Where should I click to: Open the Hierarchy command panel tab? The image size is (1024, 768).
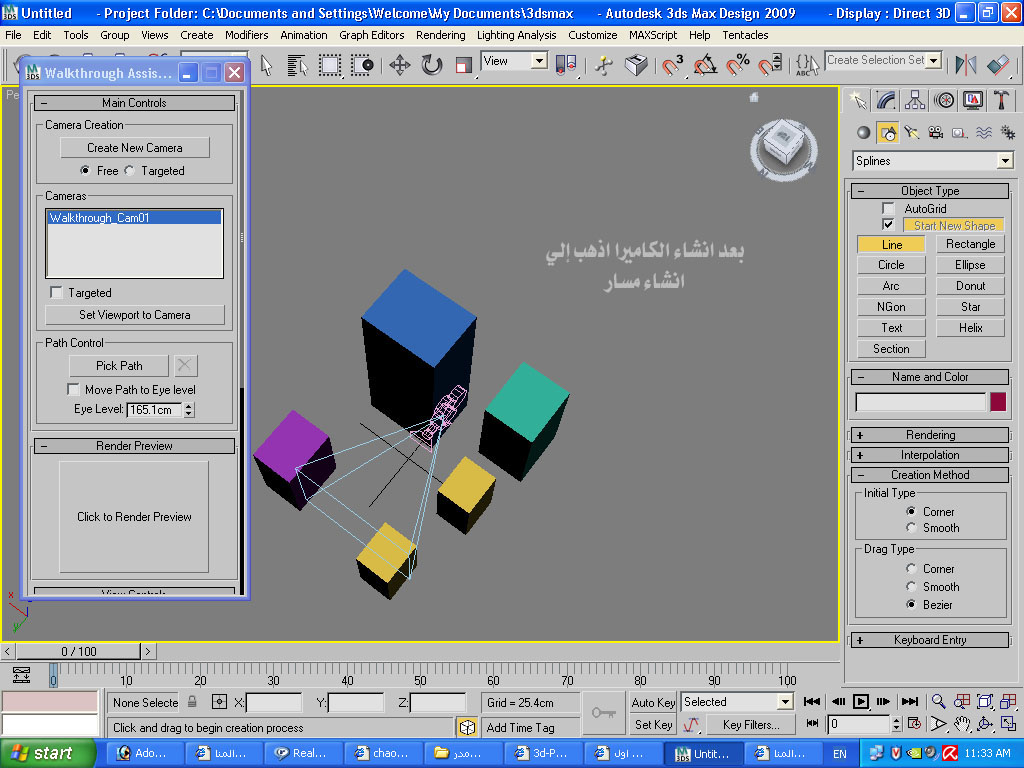[915, 100]
